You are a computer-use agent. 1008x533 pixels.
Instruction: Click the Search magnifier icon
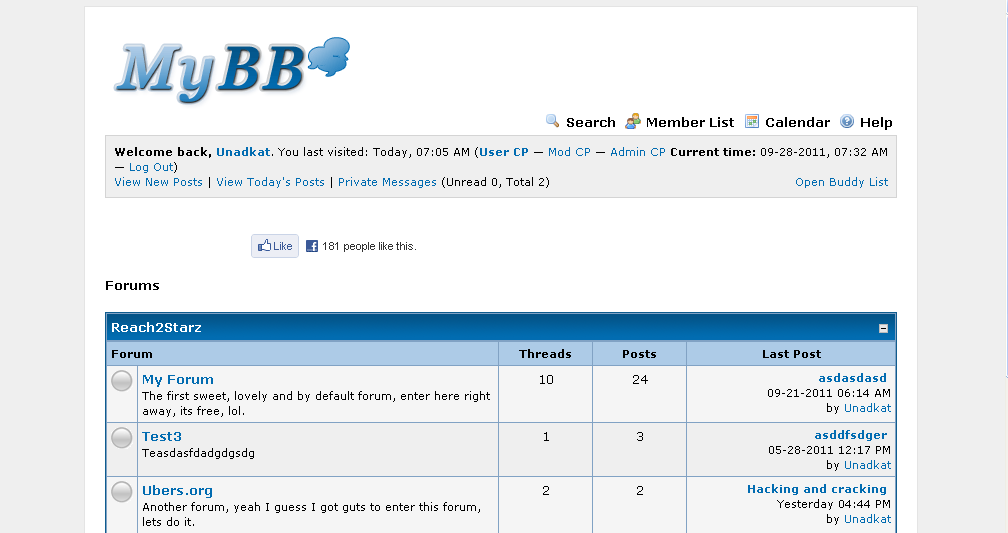click(x=552, y=121)
